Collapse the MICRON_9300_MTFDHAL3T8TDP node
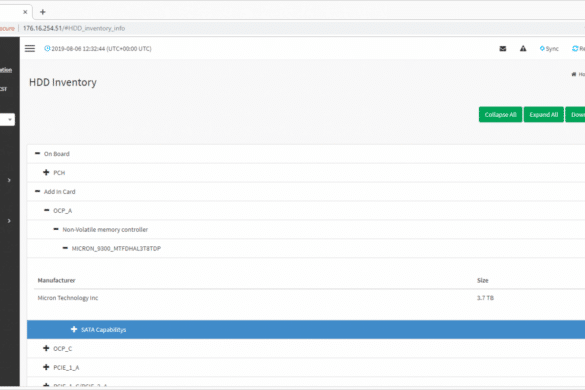The image size is (585, 390). (65, 248)
